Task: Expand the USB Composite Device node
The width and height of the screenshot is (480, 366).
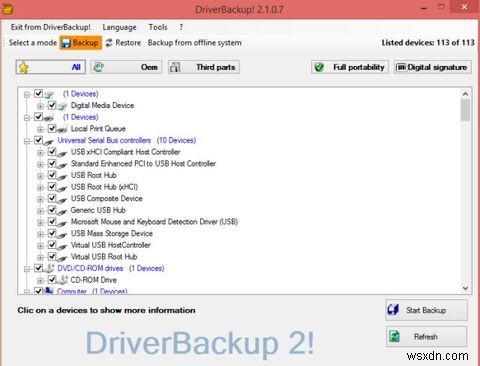Action: [x=40, y=199]
